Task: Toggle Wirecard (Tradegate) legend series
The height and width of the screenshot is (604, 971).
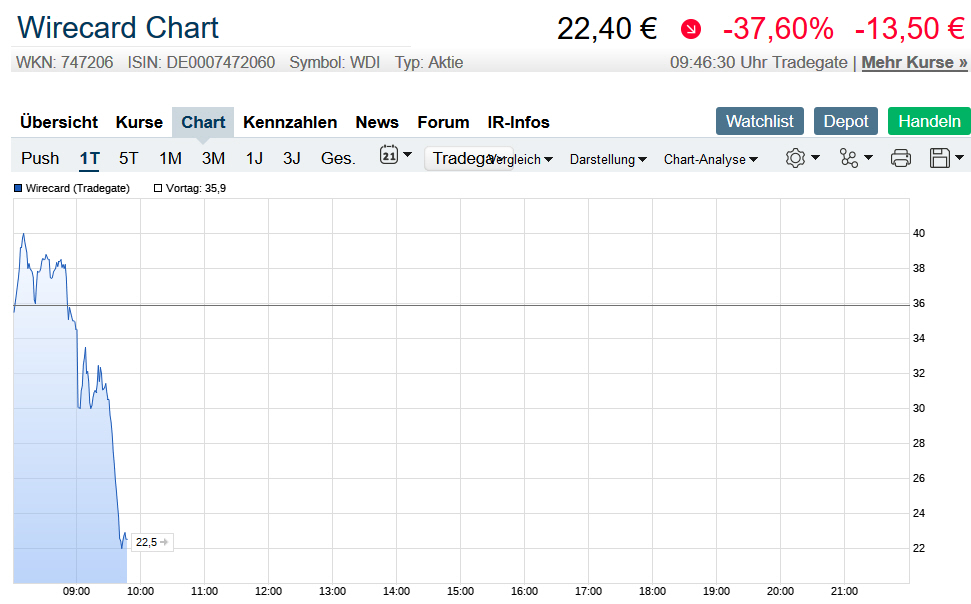Action: [72, 188]
